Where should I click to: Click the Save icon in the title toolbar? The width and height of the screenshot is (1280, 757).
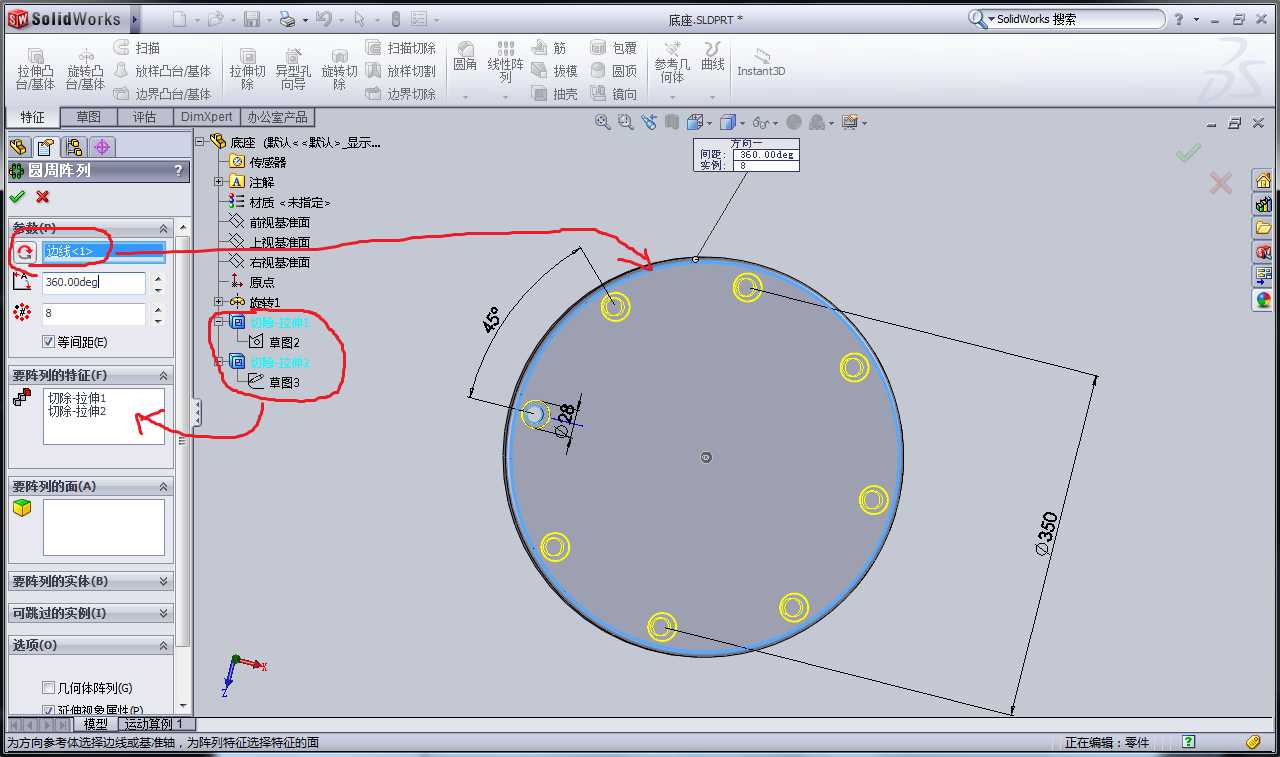tap(252, 19)
